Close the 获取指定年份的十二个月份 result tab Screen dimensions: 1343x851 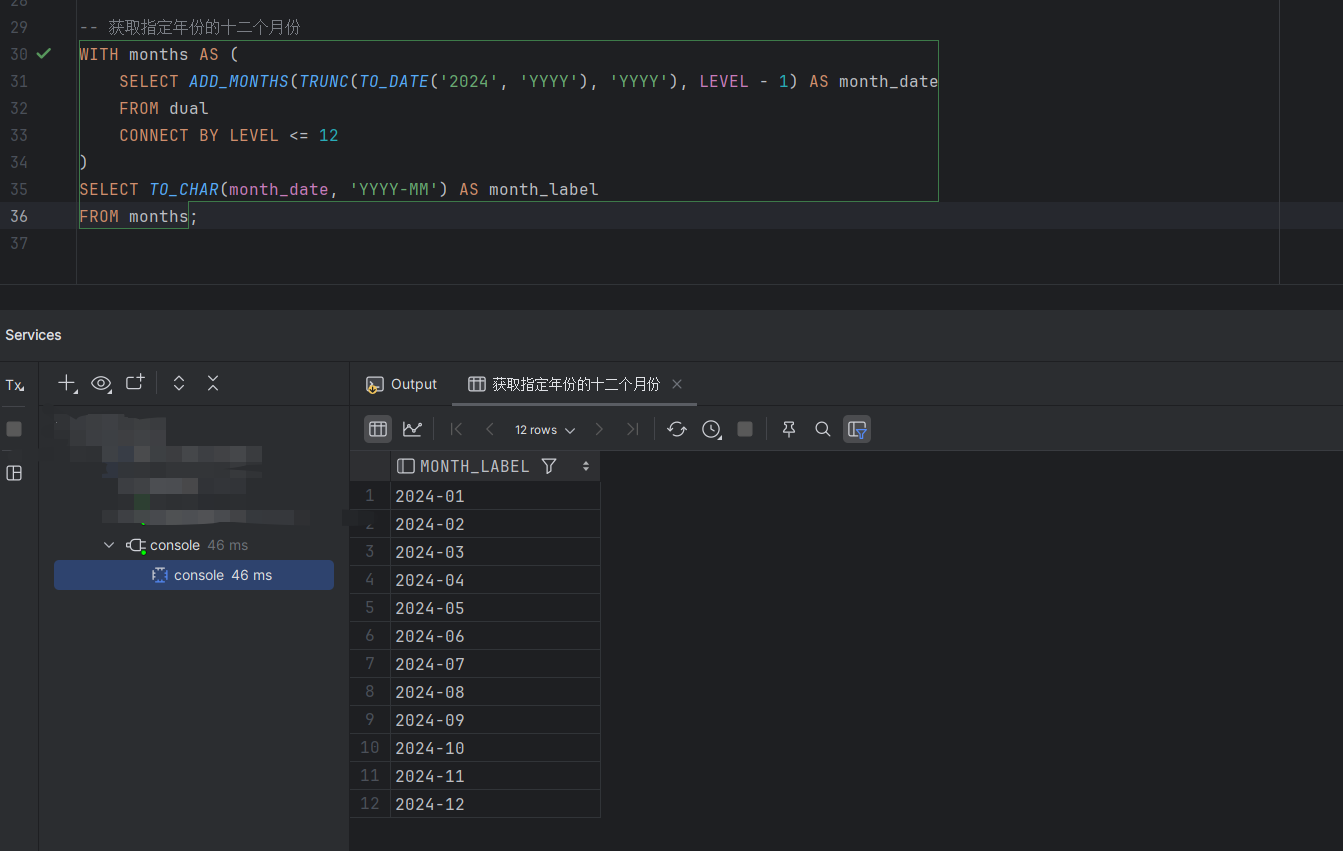(677, 384)
